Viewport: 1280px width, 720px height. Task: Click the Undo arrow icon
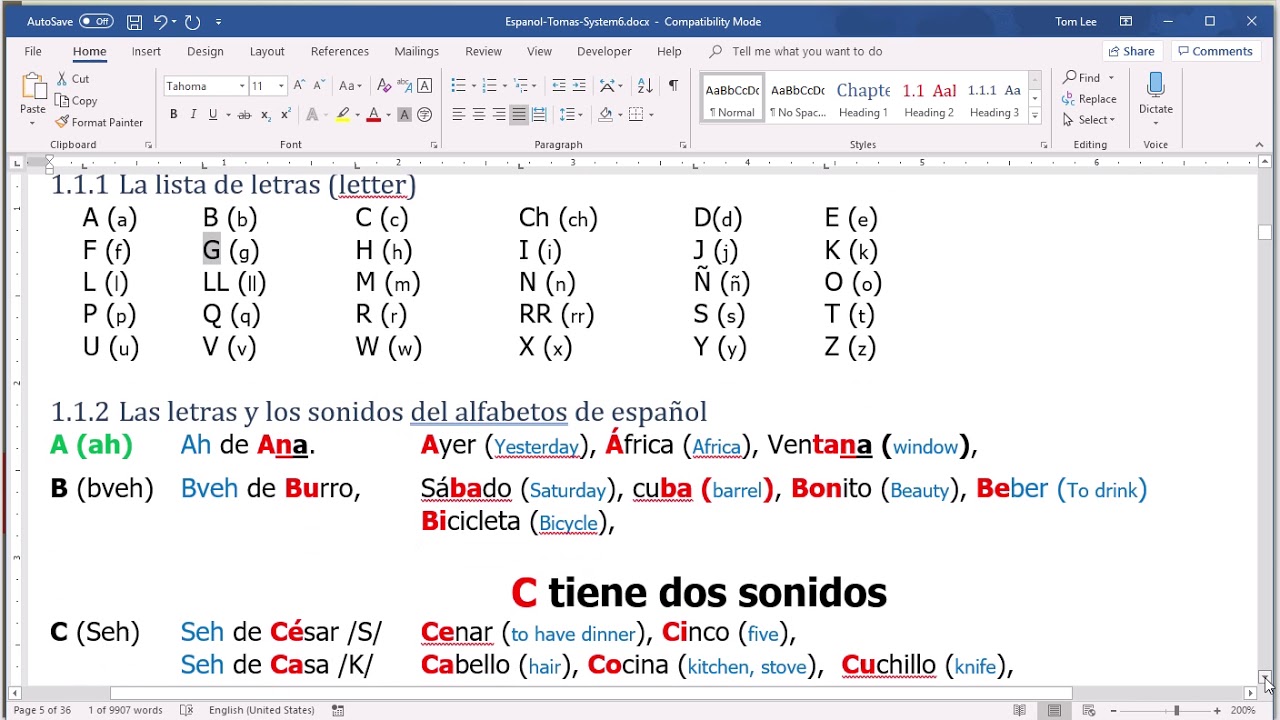tap(160, 21)
